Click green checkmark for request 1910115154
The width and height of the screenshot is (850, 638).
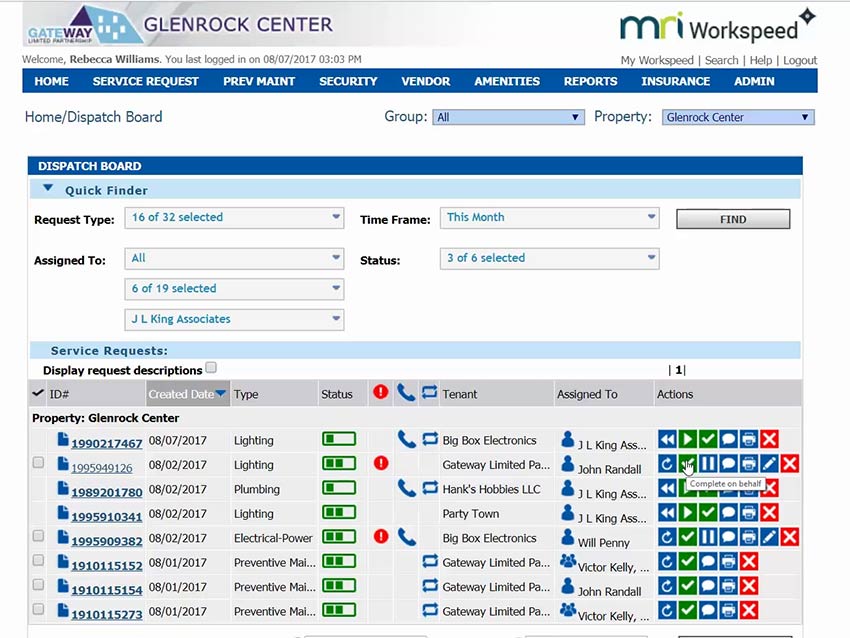[x=687, y=586]
